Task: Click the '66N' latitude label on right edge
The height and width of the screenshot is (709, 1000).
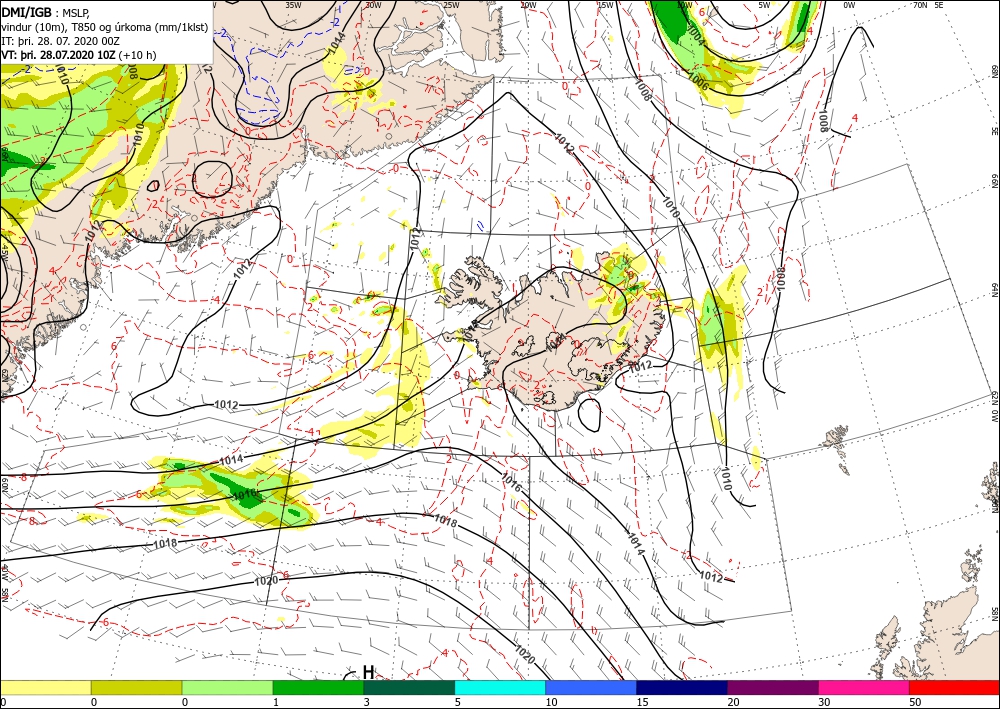Action: pos(995,182)
